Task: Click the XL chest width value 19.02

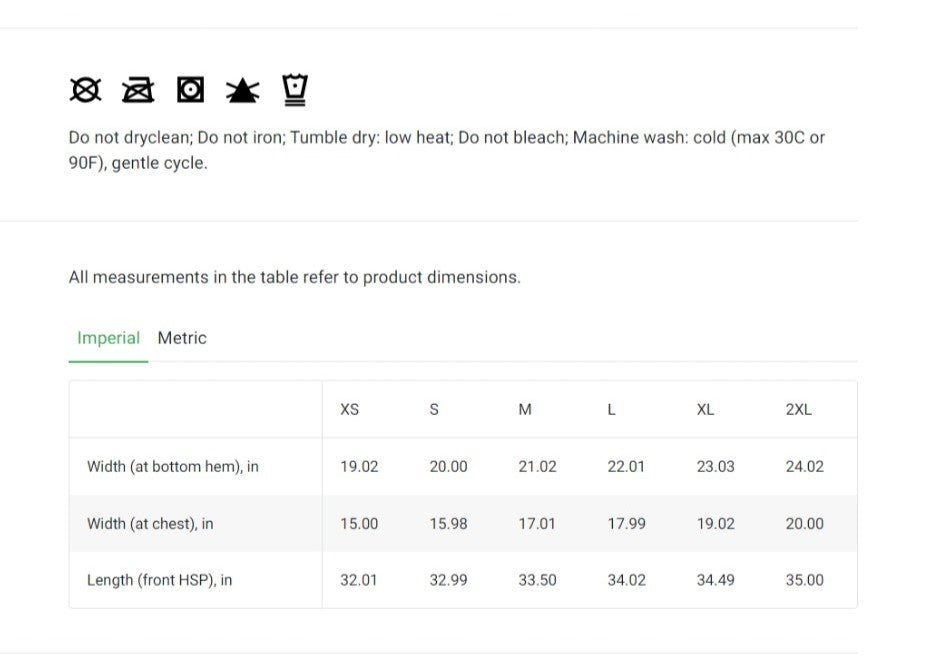Action: coord(715,523)
